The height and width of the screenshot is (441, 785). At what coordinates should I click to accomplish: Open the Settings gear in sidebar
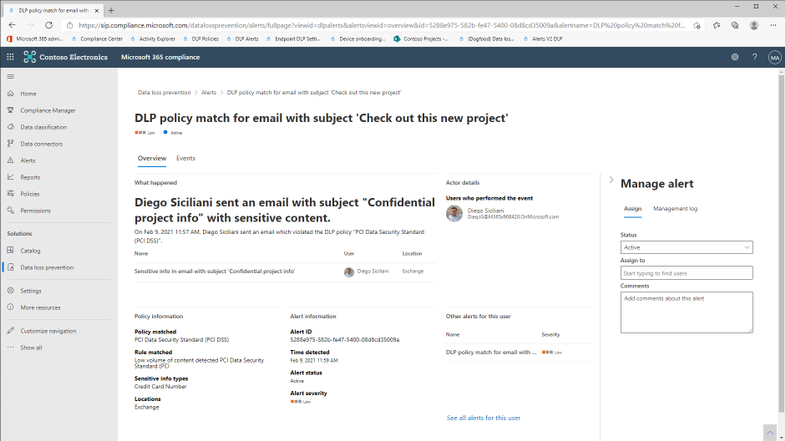(11, 291)
